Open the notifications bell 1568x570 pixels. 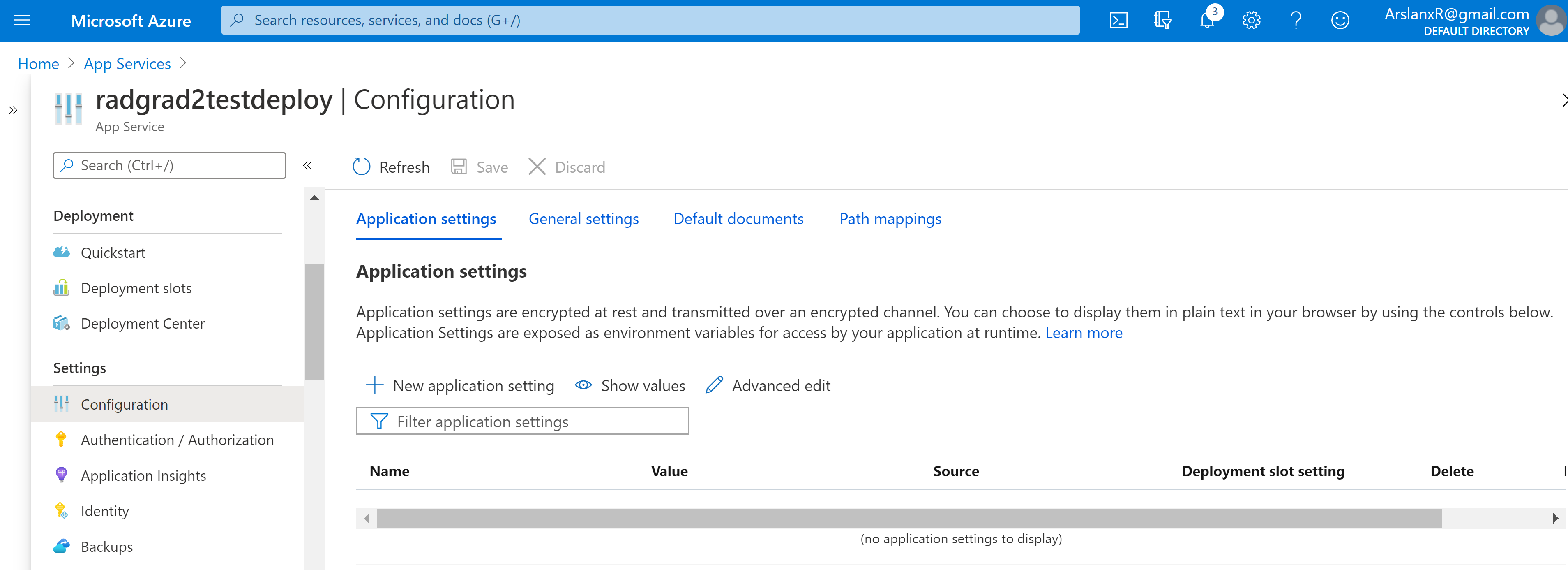point(1206,20)
